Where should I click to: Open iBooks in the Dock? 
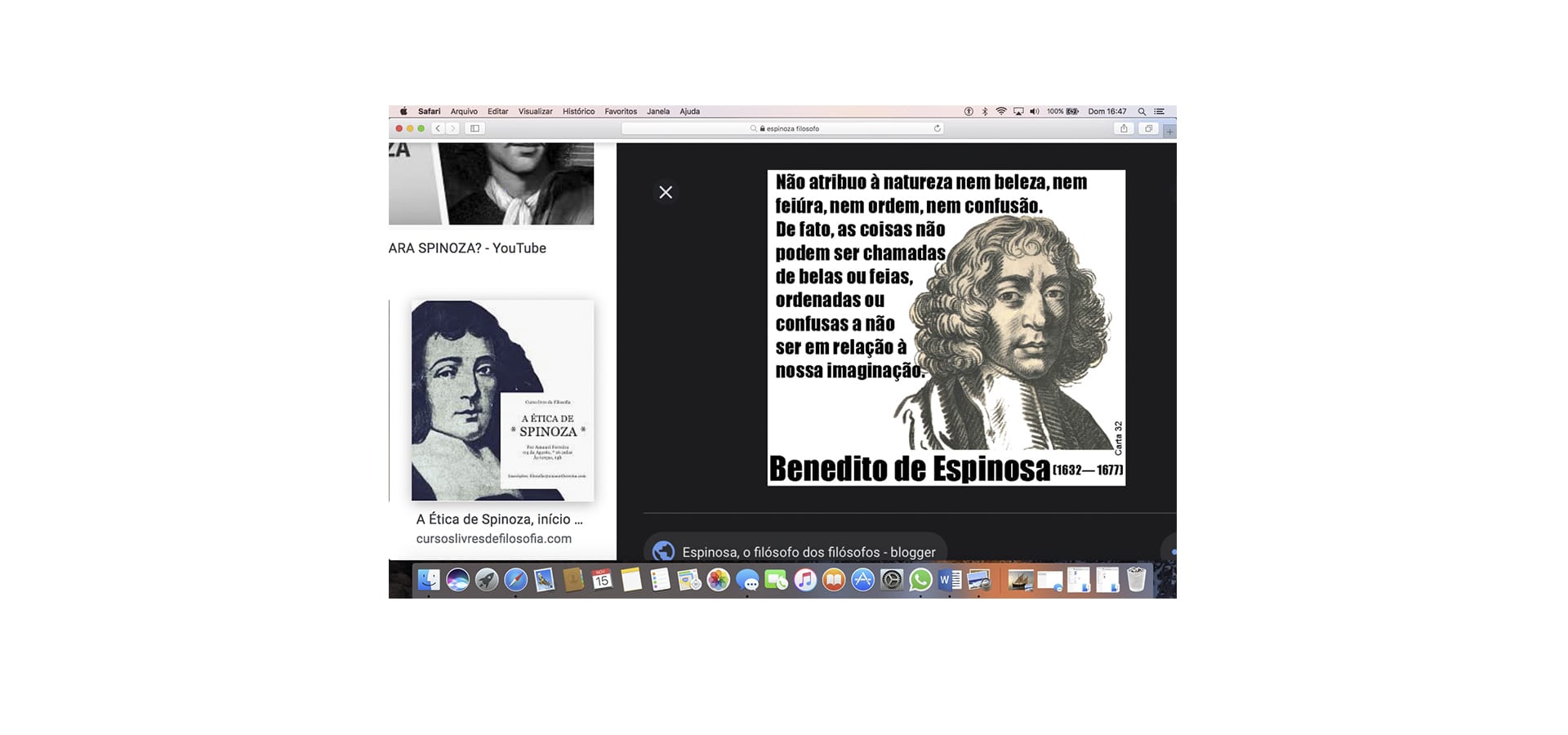tap(834, 580)
